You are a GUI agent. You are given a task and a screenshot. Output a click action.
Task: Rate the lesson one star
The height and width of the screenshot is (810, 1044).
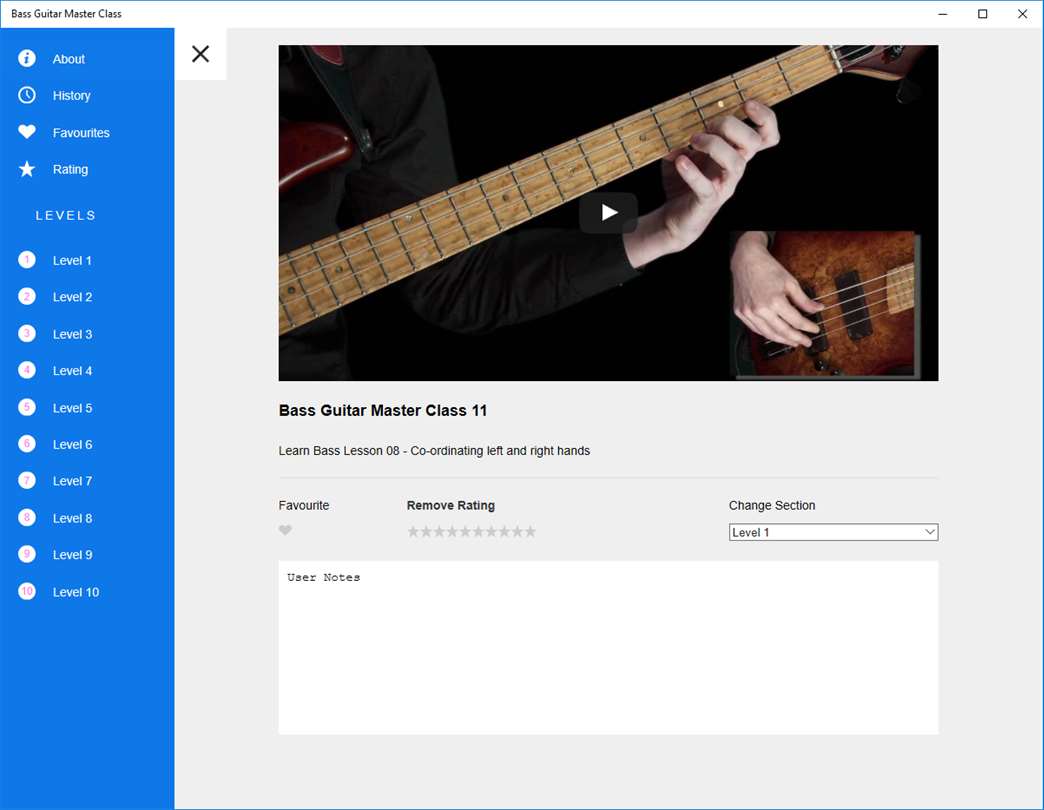[x=413, y=531]
